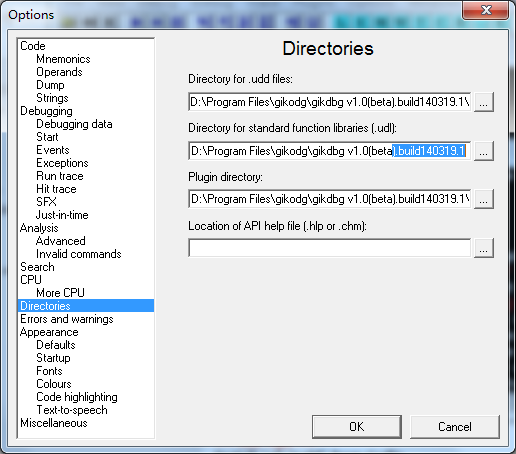The image size is (516, 454).
Task: Open Invalid commands options
Action: [79, 254]
